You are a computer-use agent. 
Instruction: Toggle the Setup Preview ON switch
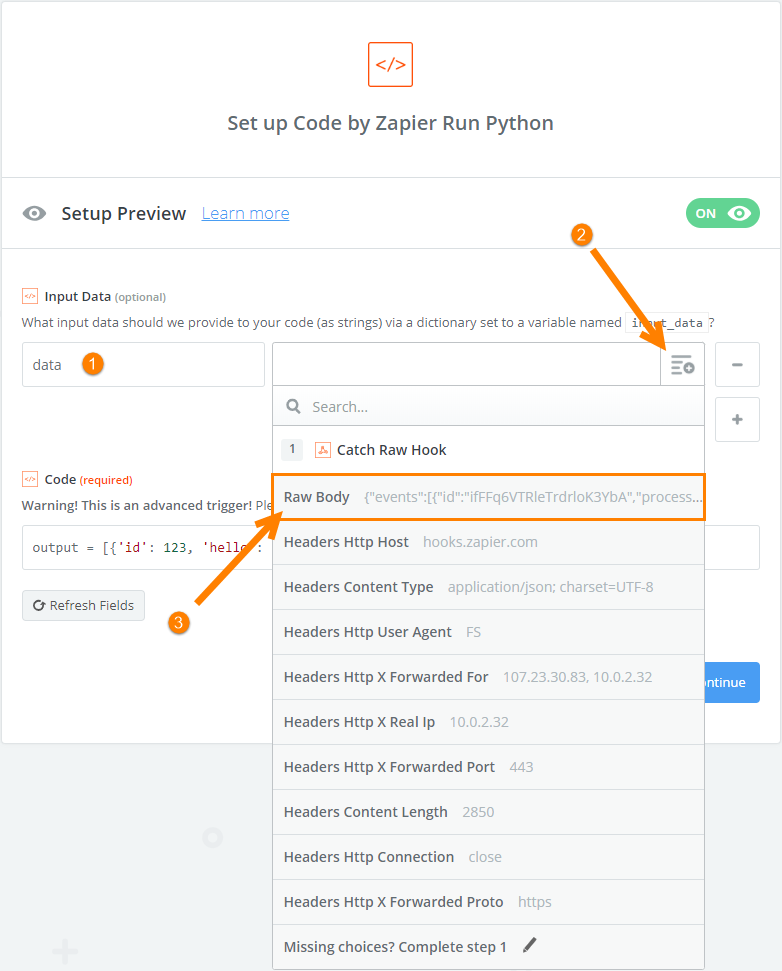(x=723, y=213)
